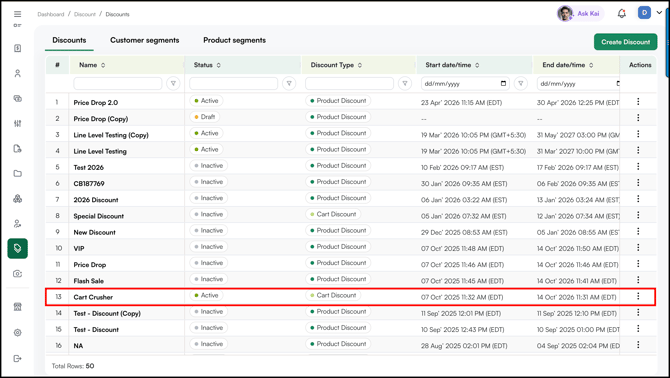The height and width of the screenshot is (378, 670).
Task: Open the gear icon in sidebar
Action: coord(18,333)
